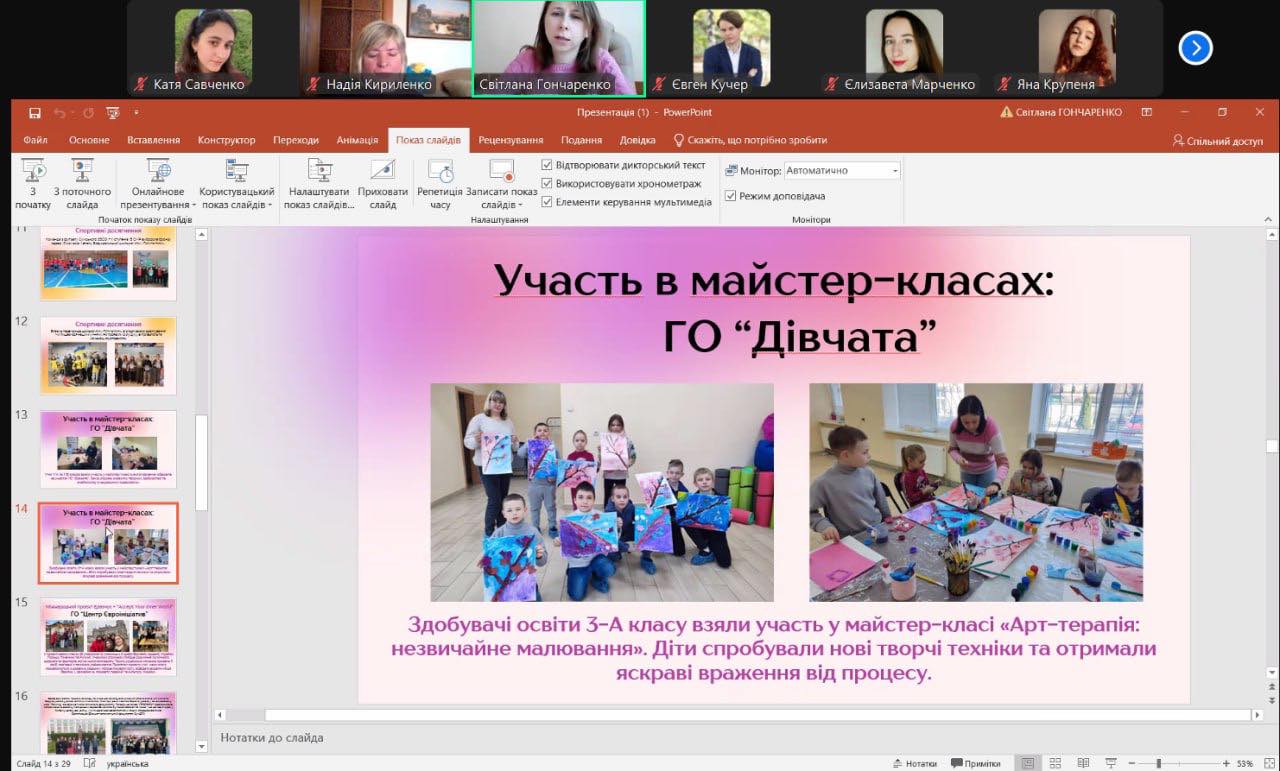Click thumbnail pane vertical scrollbar thumb

[x=202, y=463]
